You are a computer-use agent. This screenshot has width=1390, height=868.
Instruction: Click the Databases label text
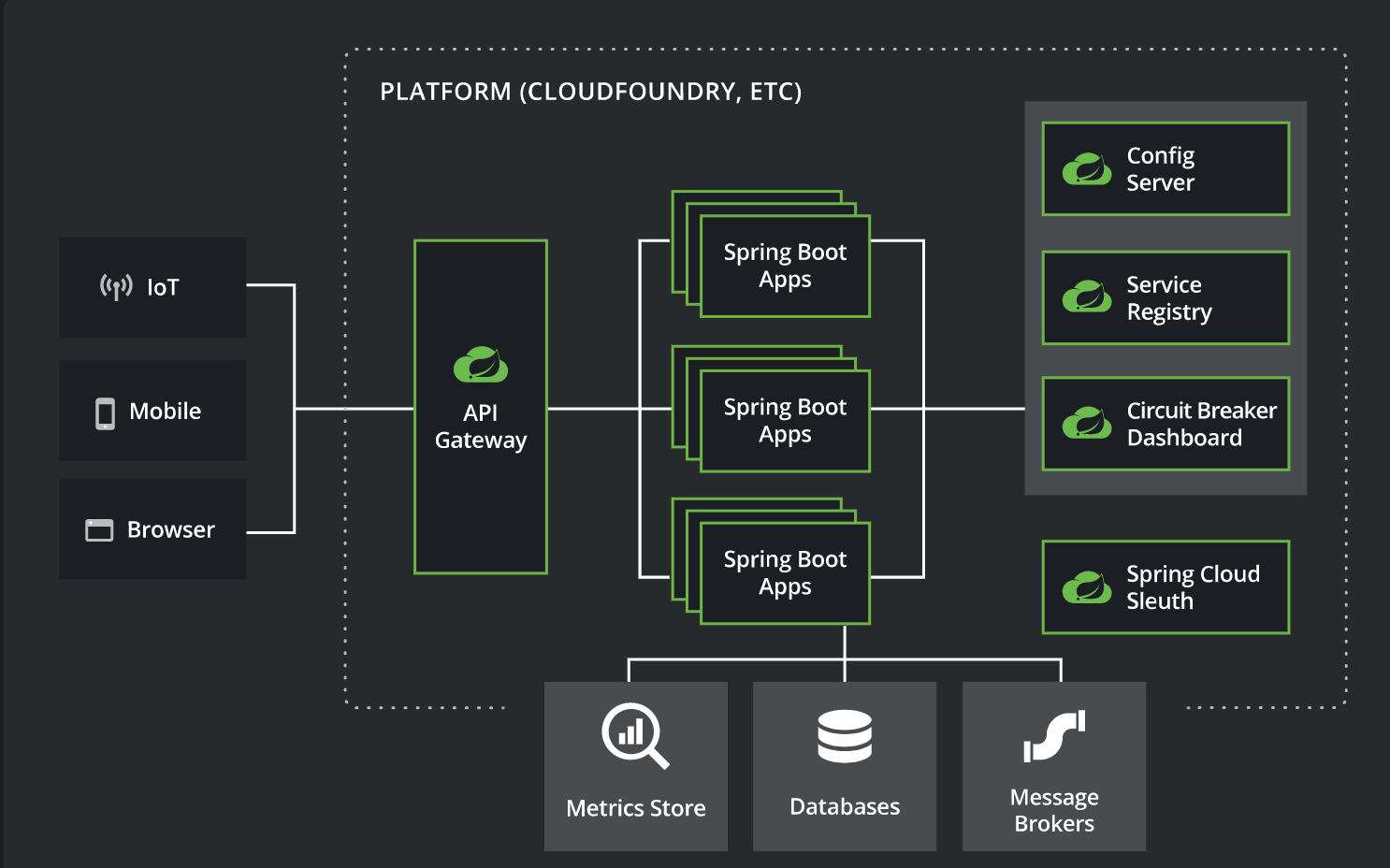tap(845, 806)
